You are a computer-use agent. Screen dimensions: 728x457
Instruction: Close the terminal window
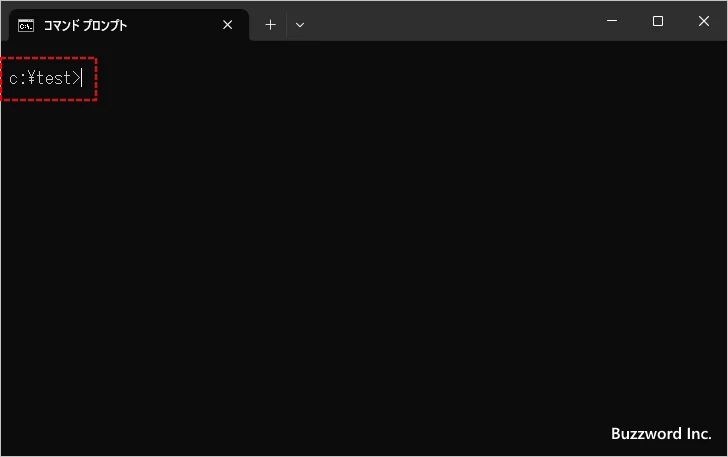704,21
